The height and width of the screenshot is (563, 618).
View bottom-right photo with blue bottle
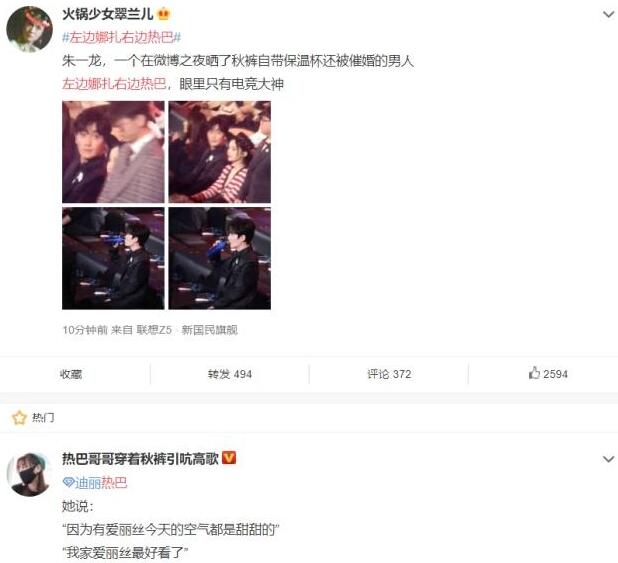220,258
